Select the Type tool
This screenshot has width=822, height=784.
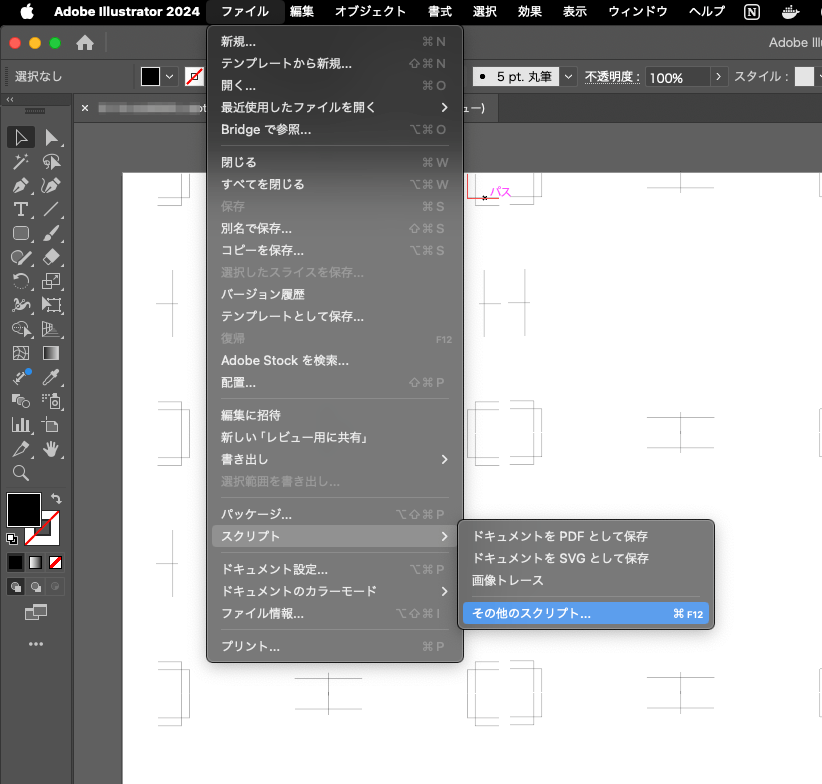[21, 210]
